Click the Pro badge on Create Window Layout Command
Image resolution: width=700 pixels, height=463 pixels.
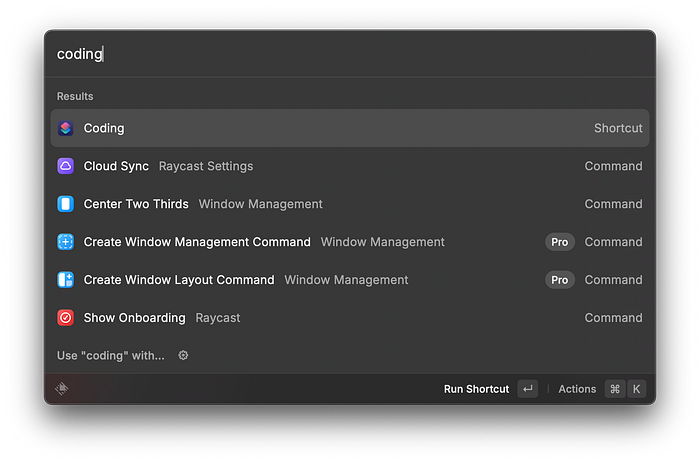[x=560, y=280]
